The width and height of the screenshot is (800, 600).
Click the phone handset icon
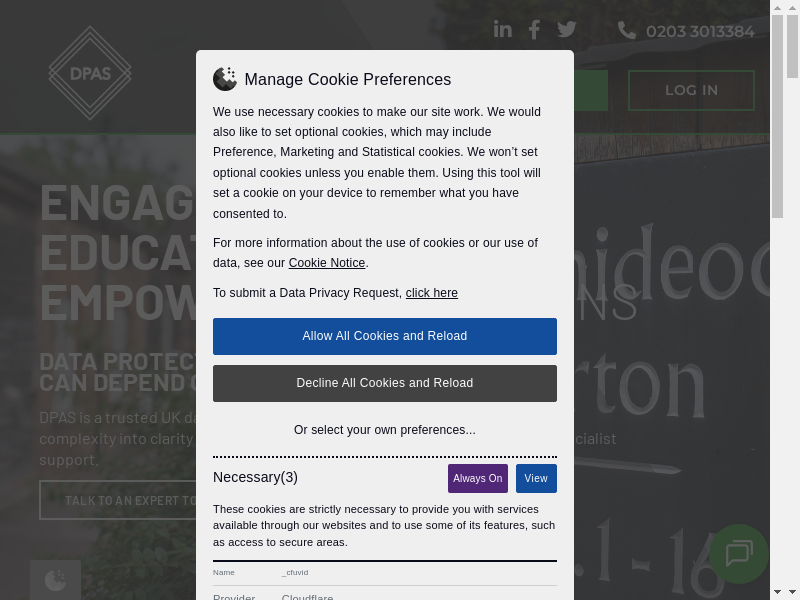(x=627, y=30)
